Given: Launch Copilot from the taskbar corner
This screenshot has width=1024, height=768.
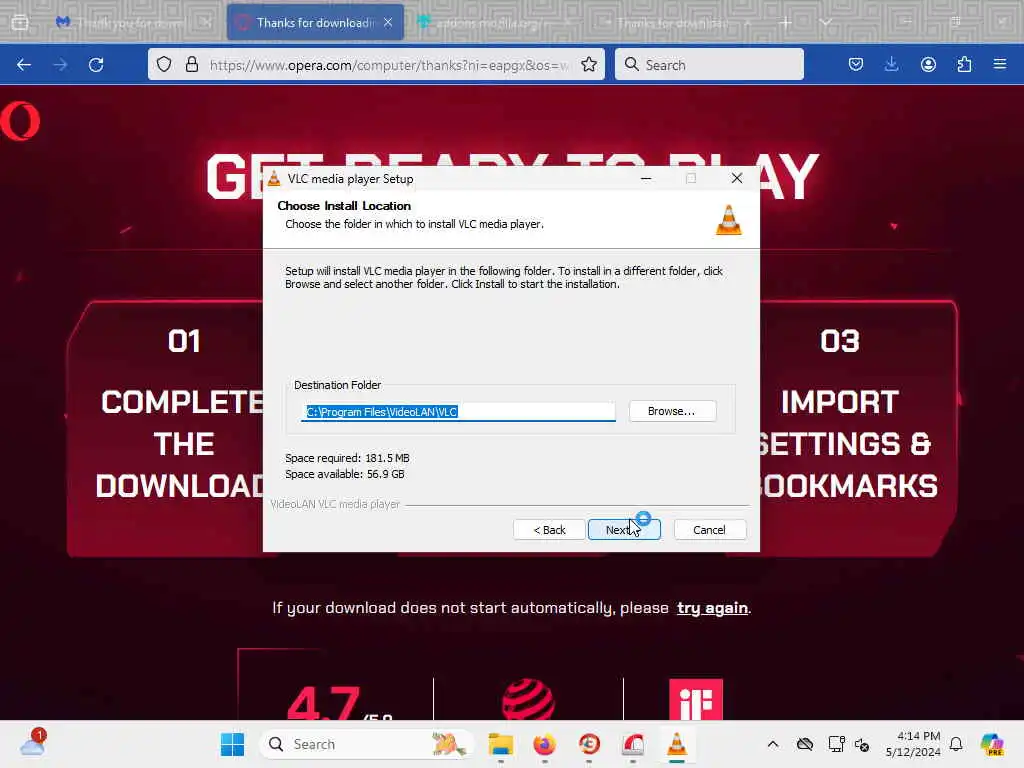Looking at the screenshot, I should [991, 744].
